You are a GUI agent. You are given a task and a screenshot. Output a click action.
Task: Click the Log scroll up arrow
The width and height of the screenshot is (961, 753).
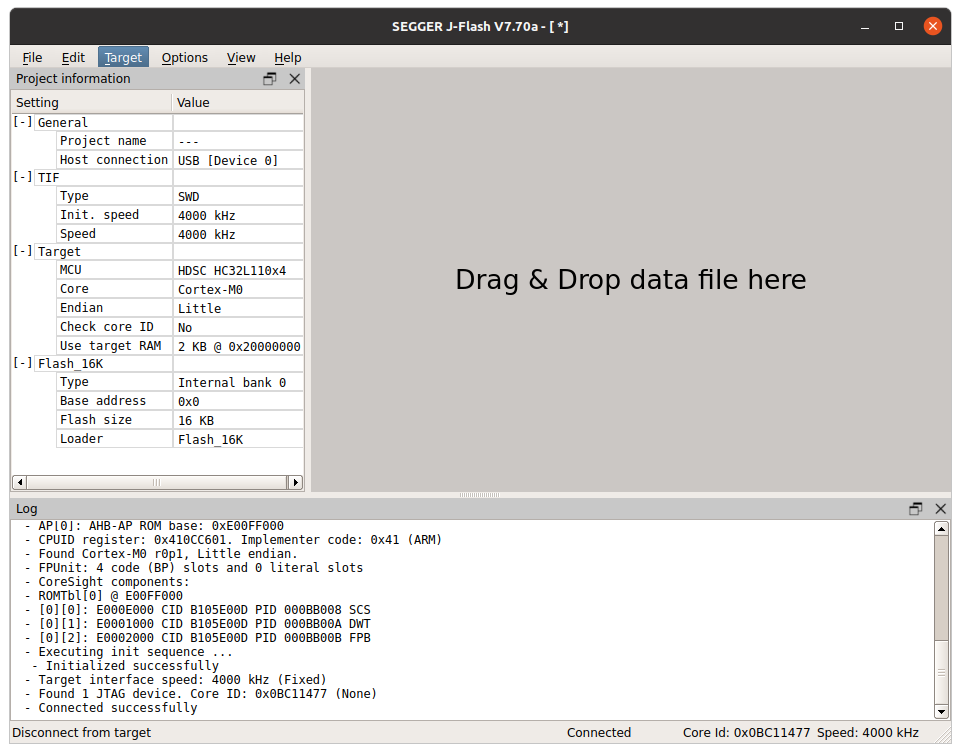click(941, 528)
